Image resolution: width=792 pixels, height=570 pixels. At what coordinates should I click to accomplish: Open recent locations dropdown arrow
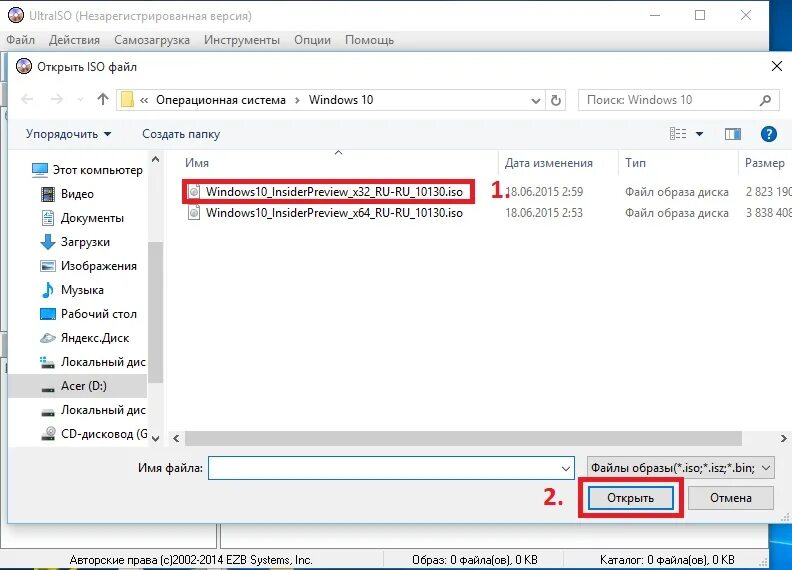tap(81, 100)
